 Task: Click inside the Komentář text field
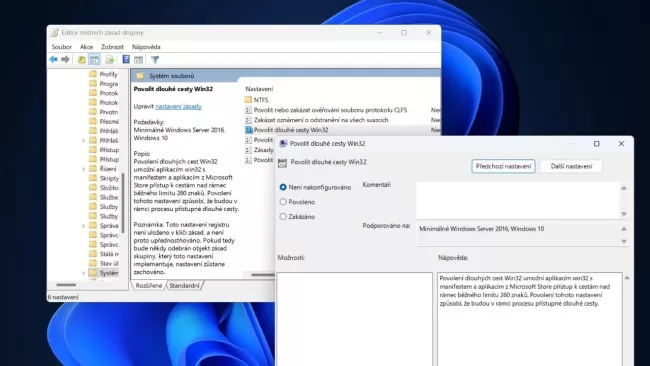click(x=518, y=200)
